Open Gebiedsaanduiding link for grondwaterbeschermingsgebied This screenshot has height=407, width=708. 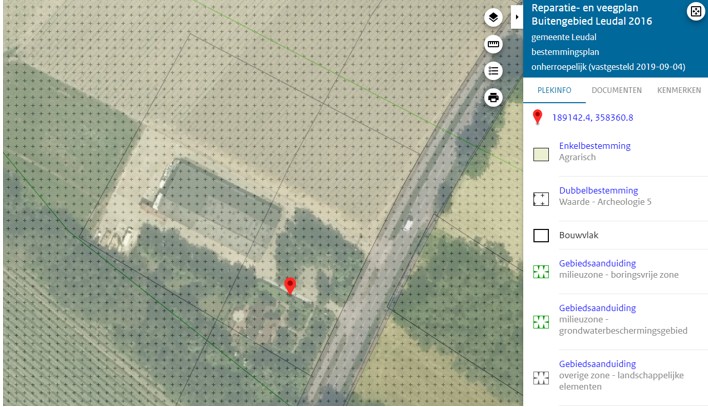coord(597,308)
